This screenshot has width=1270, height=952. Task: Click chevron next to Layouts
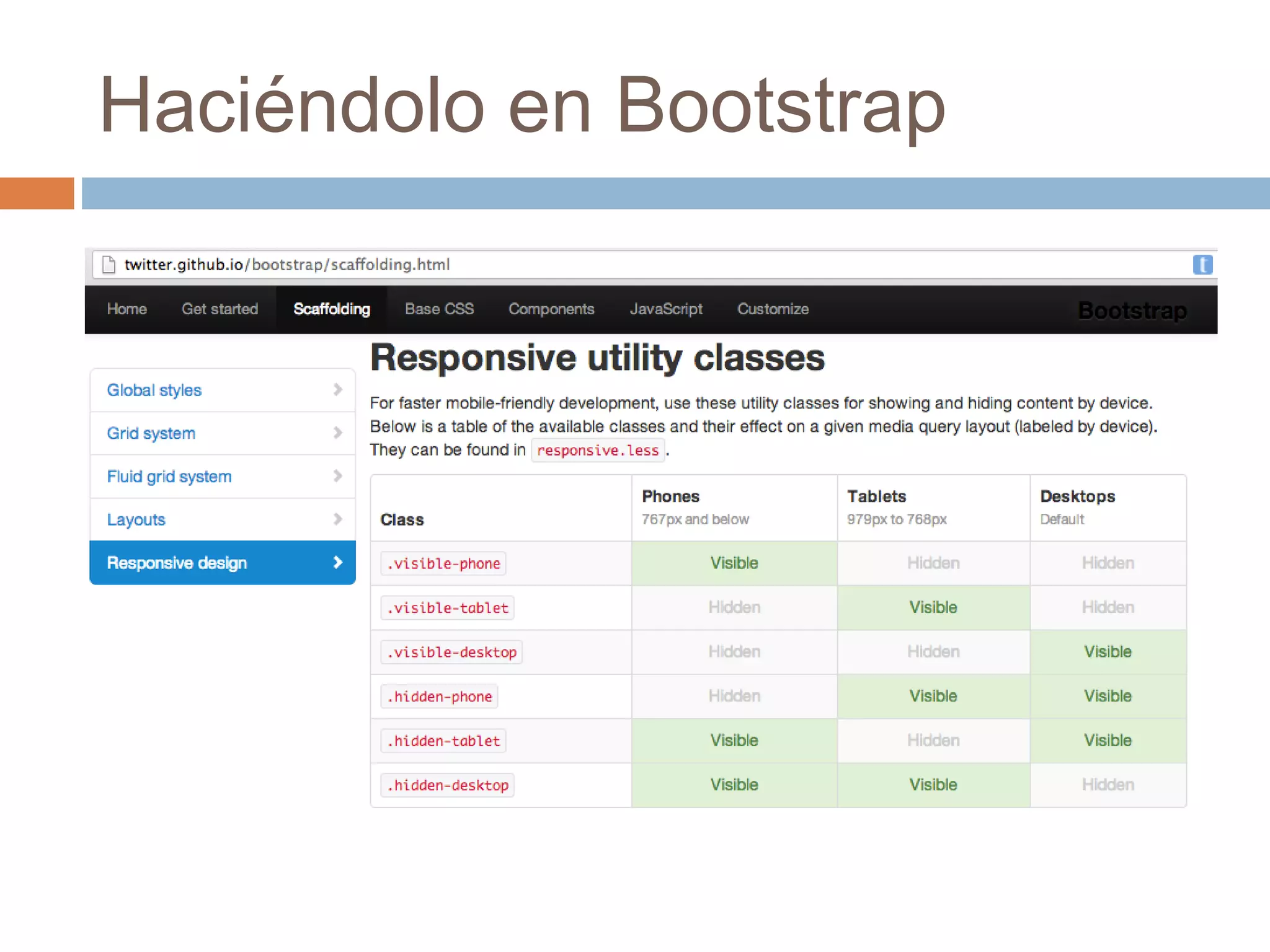338,519
